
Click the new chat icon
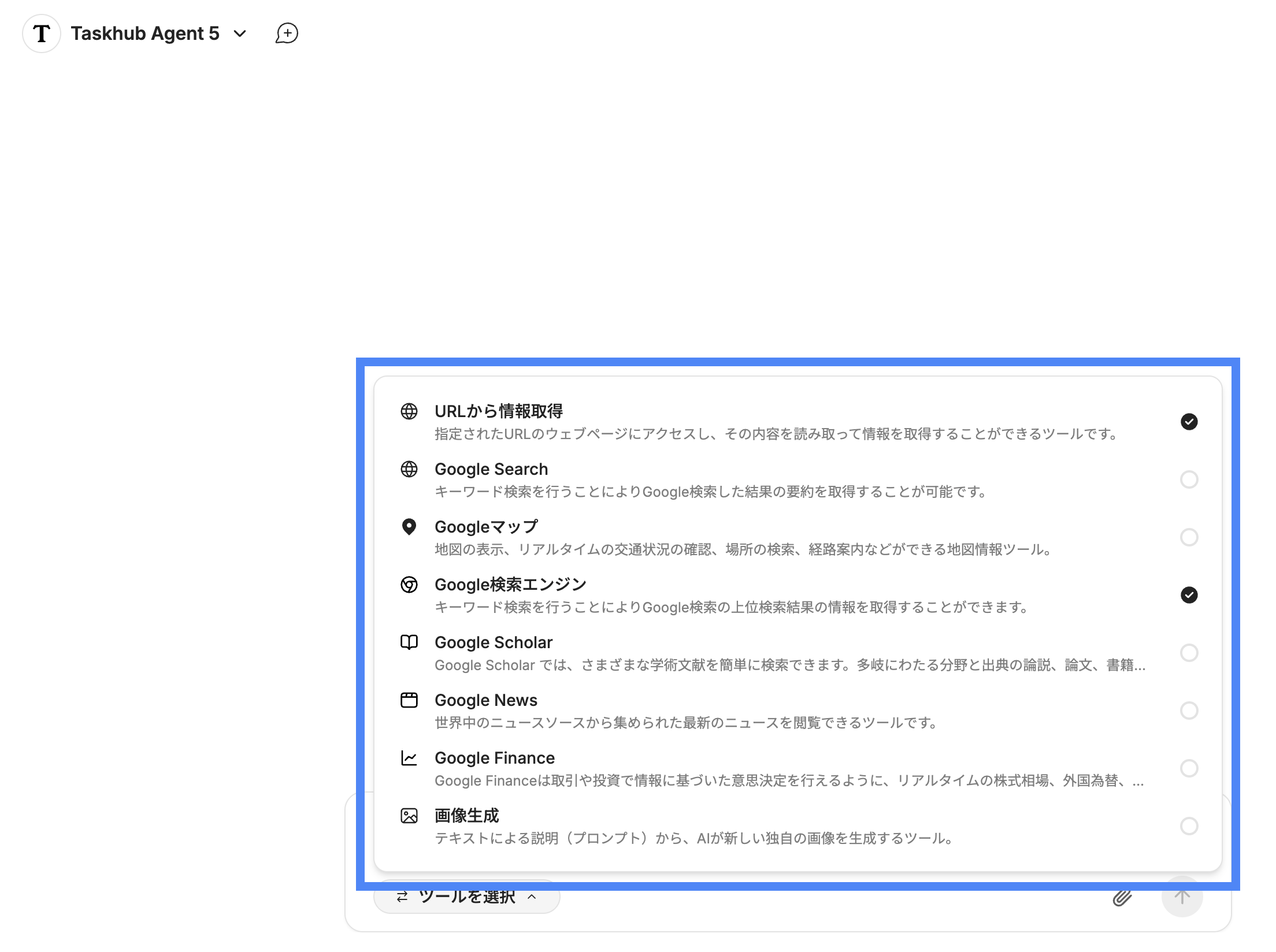(287, 34)
